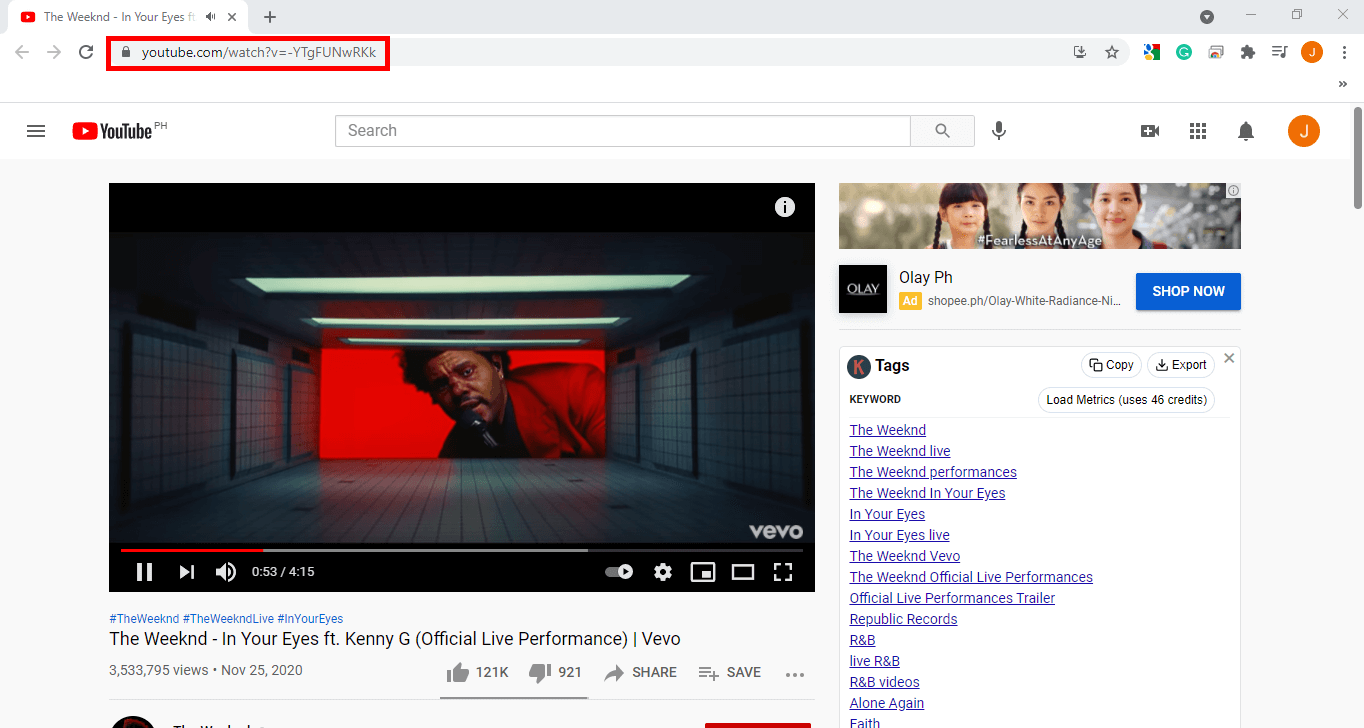The image size is (1364, 728).
Task: Click the Olay logo thumbnail
Action: (863, 289)
